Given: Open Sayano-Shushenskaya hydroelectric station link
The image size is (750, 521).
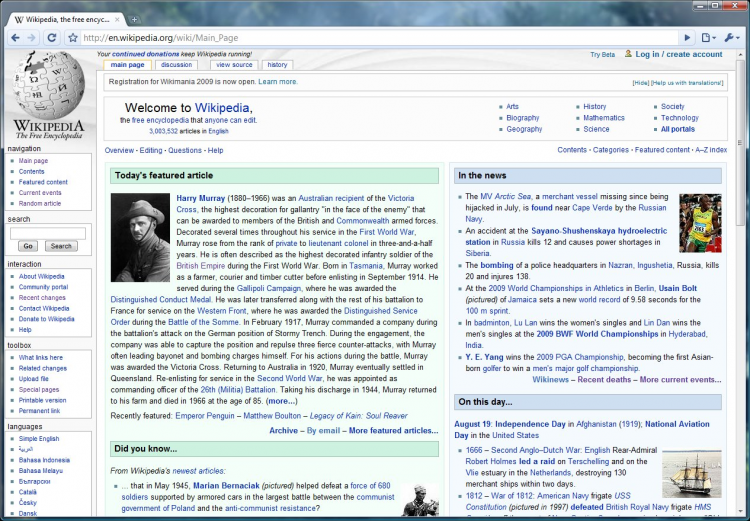Looking at the screenshot, I should 566,236.
